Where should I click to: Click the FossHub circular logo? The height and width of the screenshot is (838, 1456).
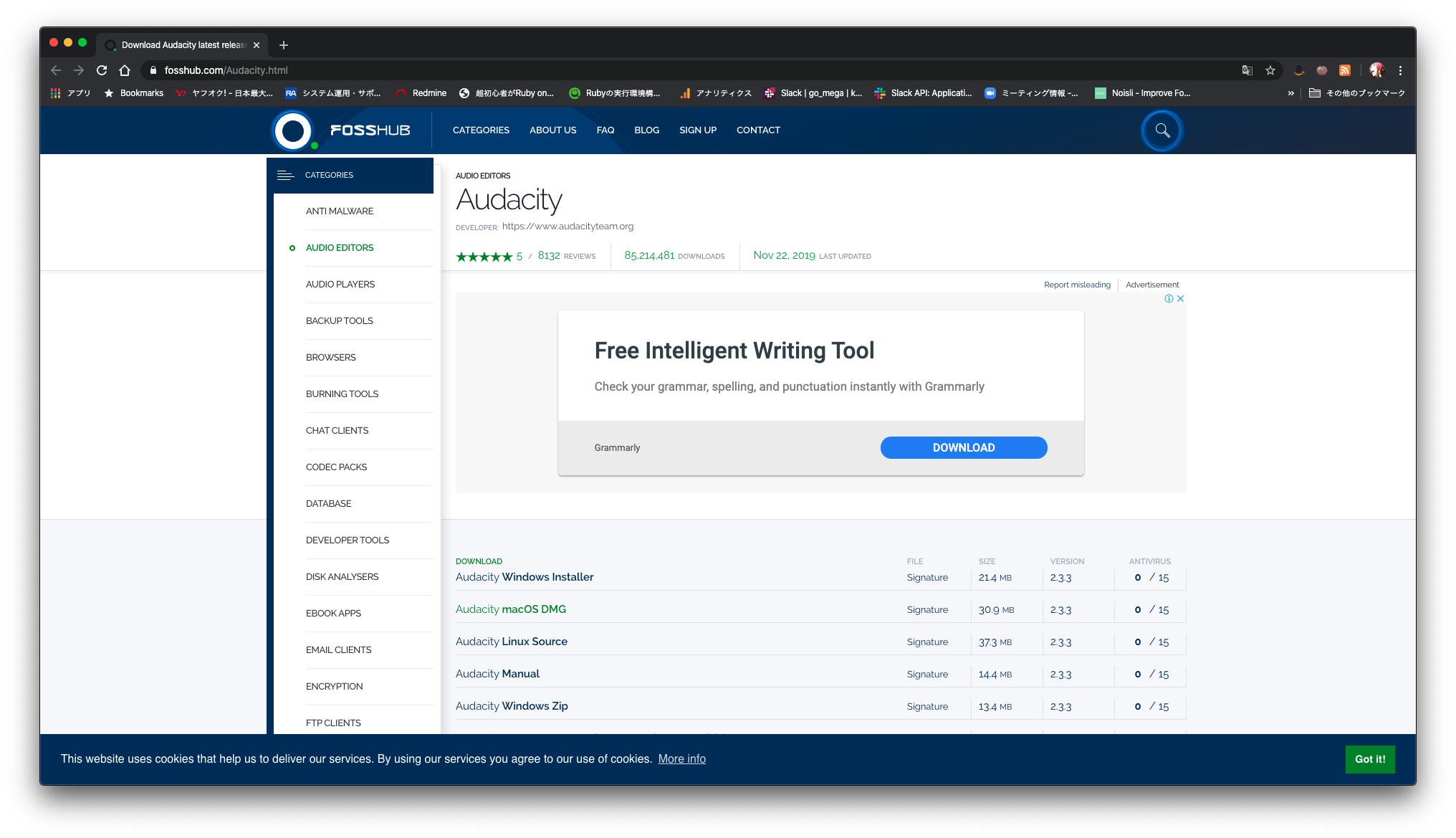[x=293, y=130]
